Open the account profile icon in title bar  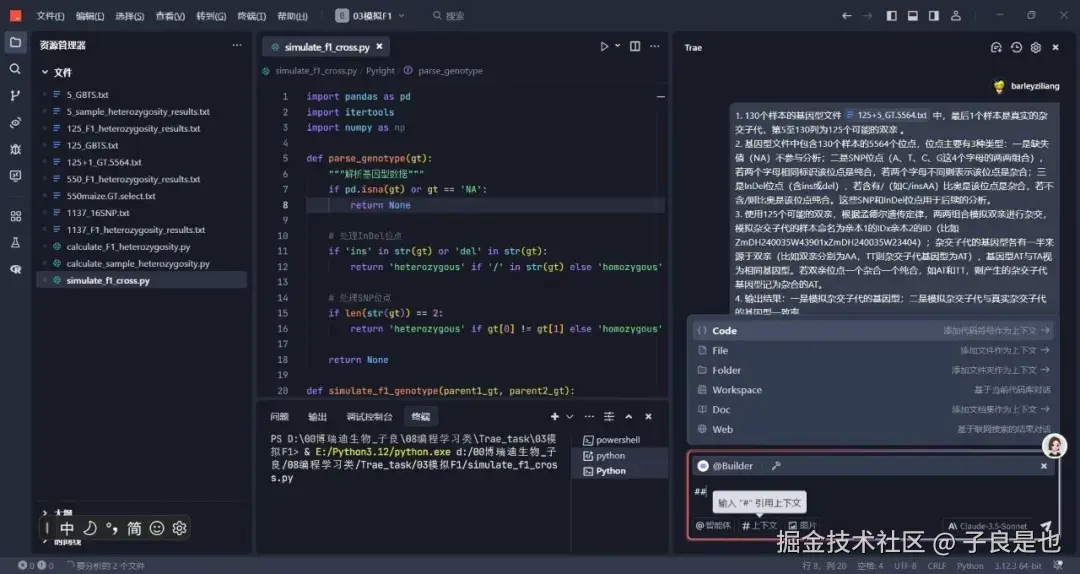click(956, 16)
